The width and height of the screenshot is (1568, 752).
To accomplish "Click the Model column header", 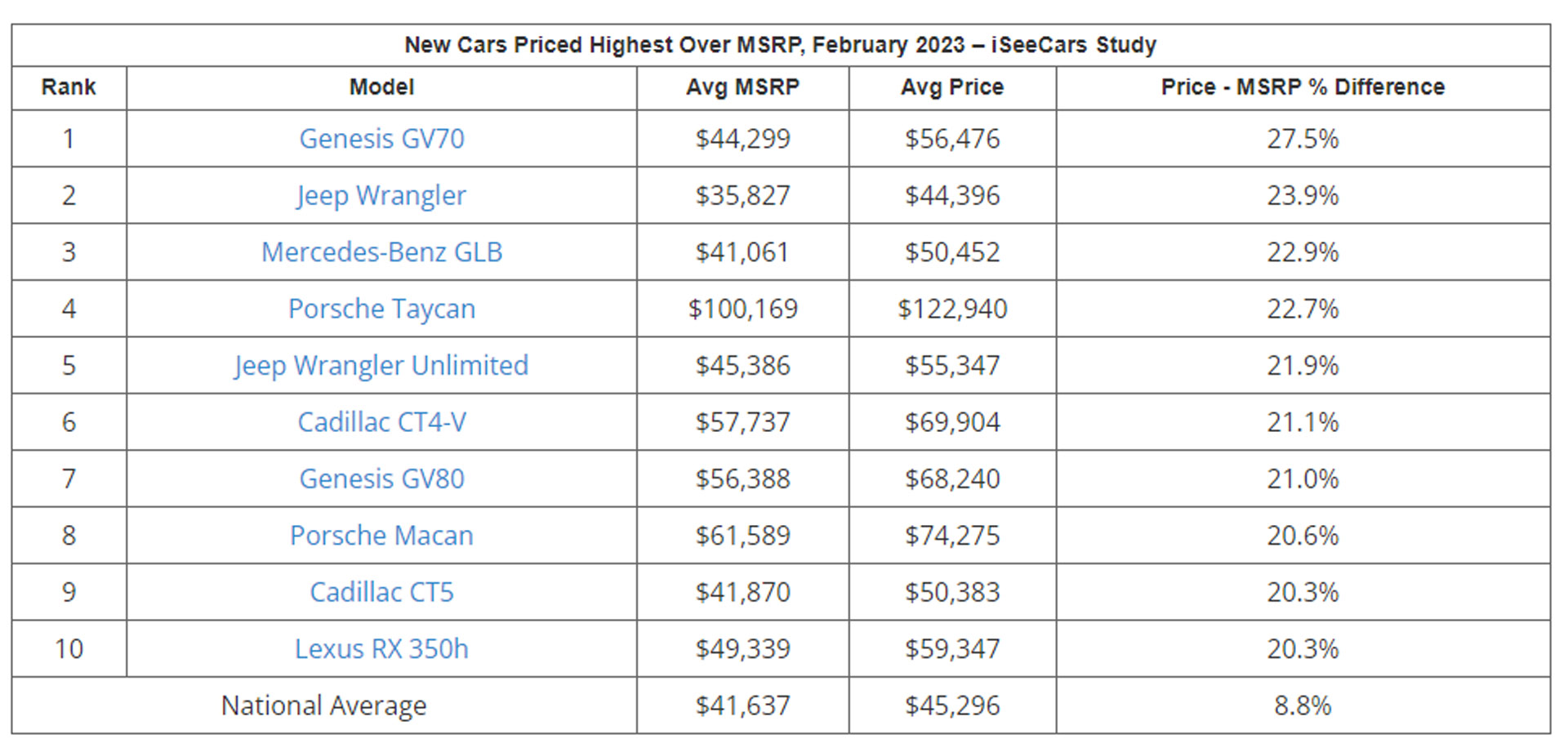I will (x=381, y=87).
